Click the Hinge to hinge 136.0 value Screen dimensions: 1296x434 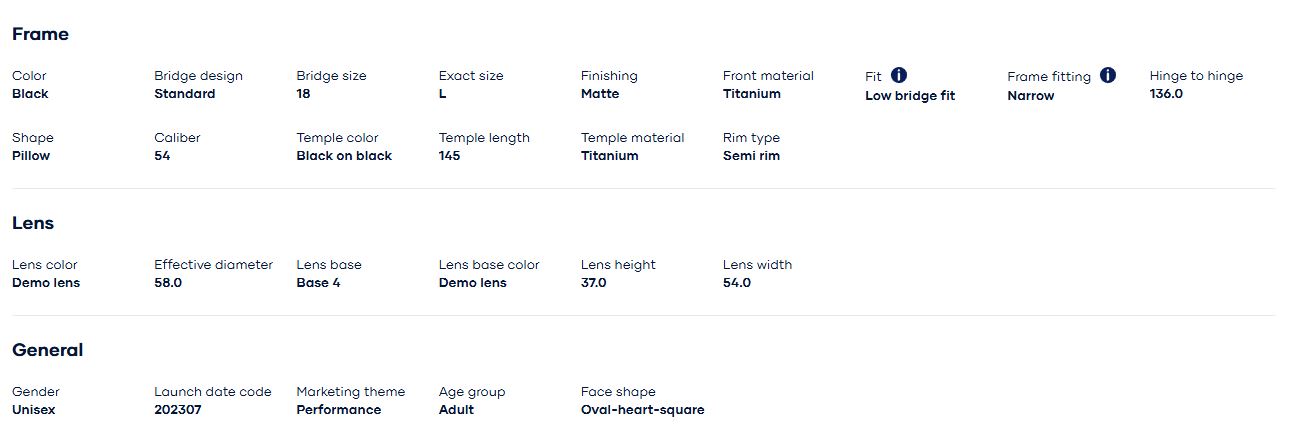click(x=1166, y=94)
